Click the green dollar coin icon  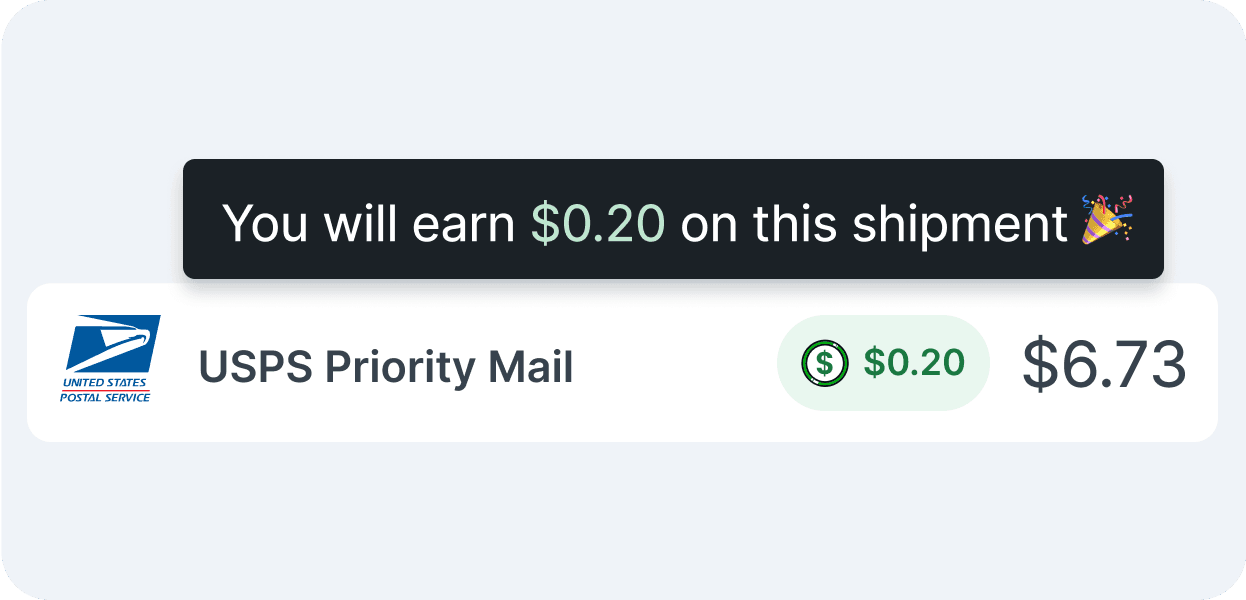click(x=825, y=362)
